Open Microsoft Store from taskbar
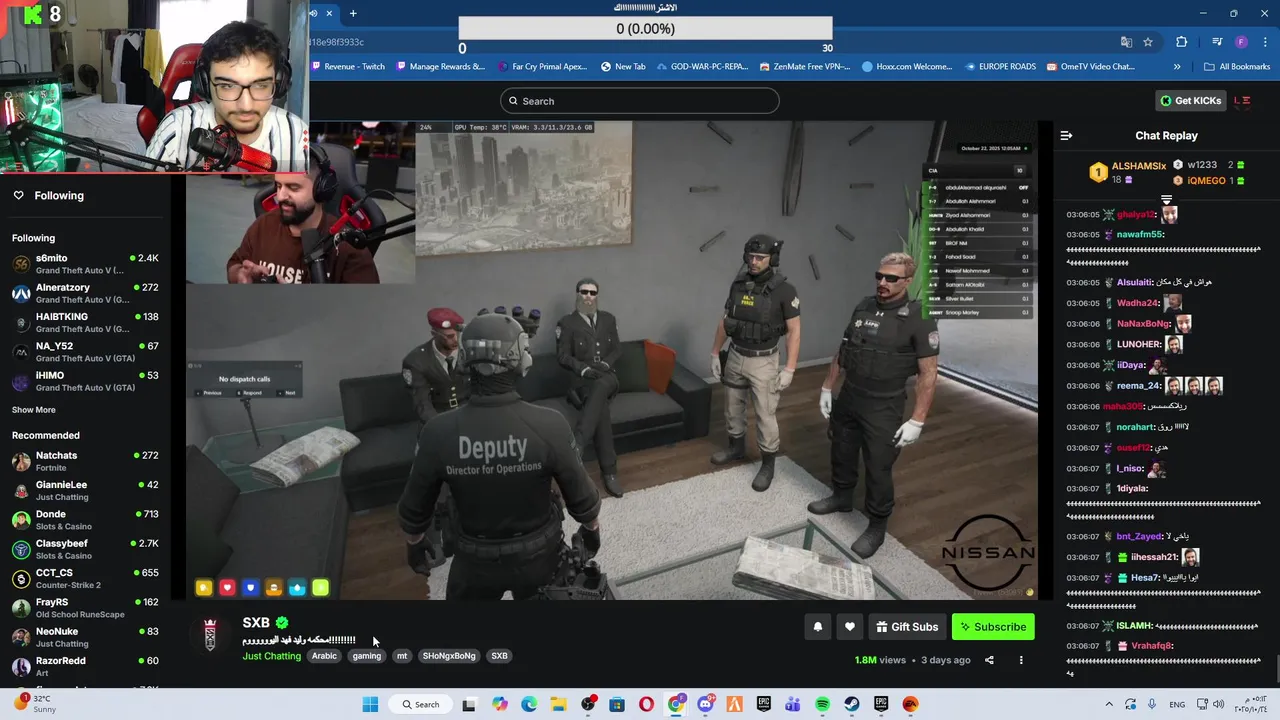 pos(617,704)
